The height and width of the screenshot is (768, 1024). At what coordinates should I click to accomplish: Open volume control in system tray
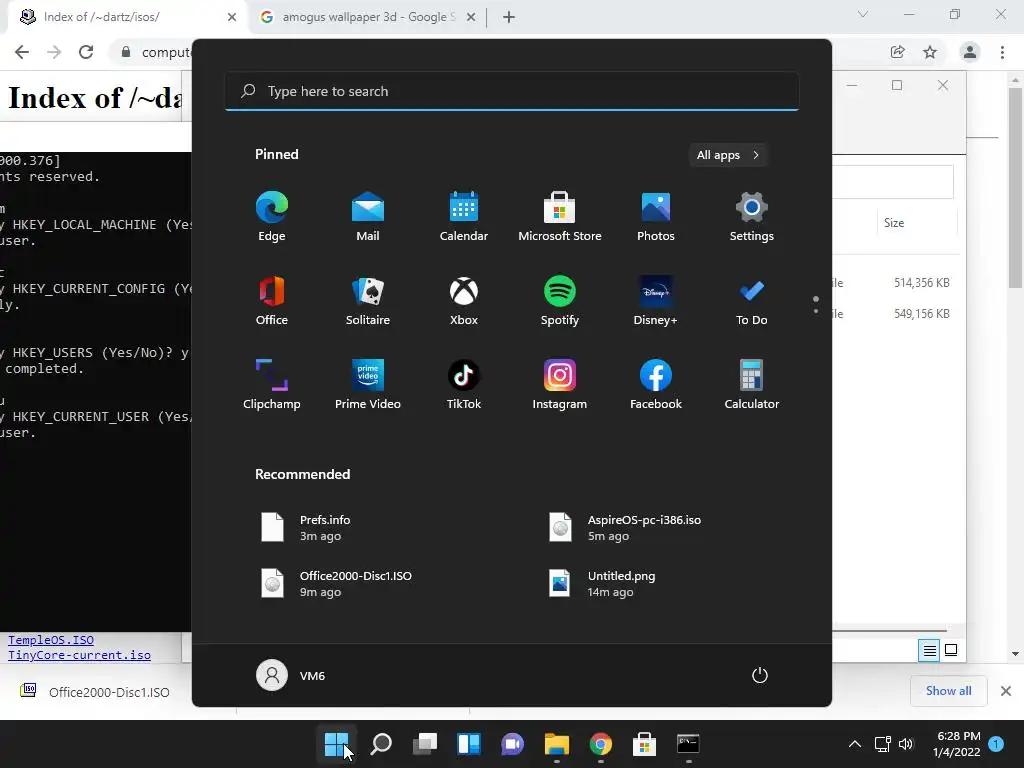click(906, 744)
